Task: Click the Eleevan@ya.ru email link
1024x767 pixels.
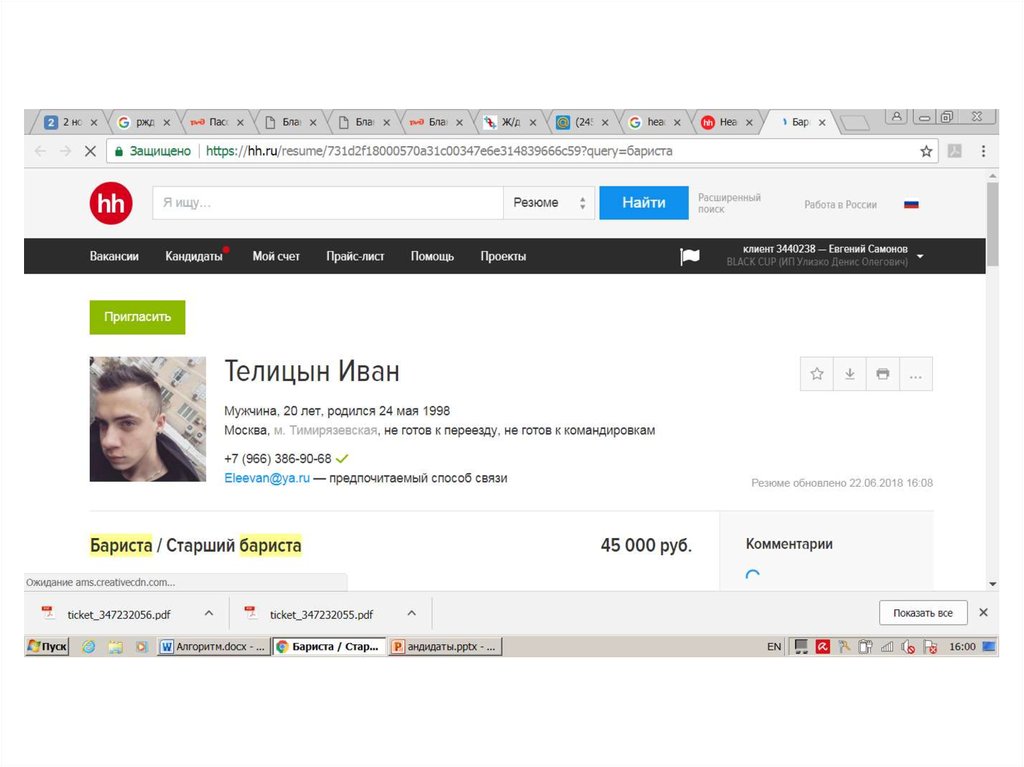Action: click(x=266, y=478)
